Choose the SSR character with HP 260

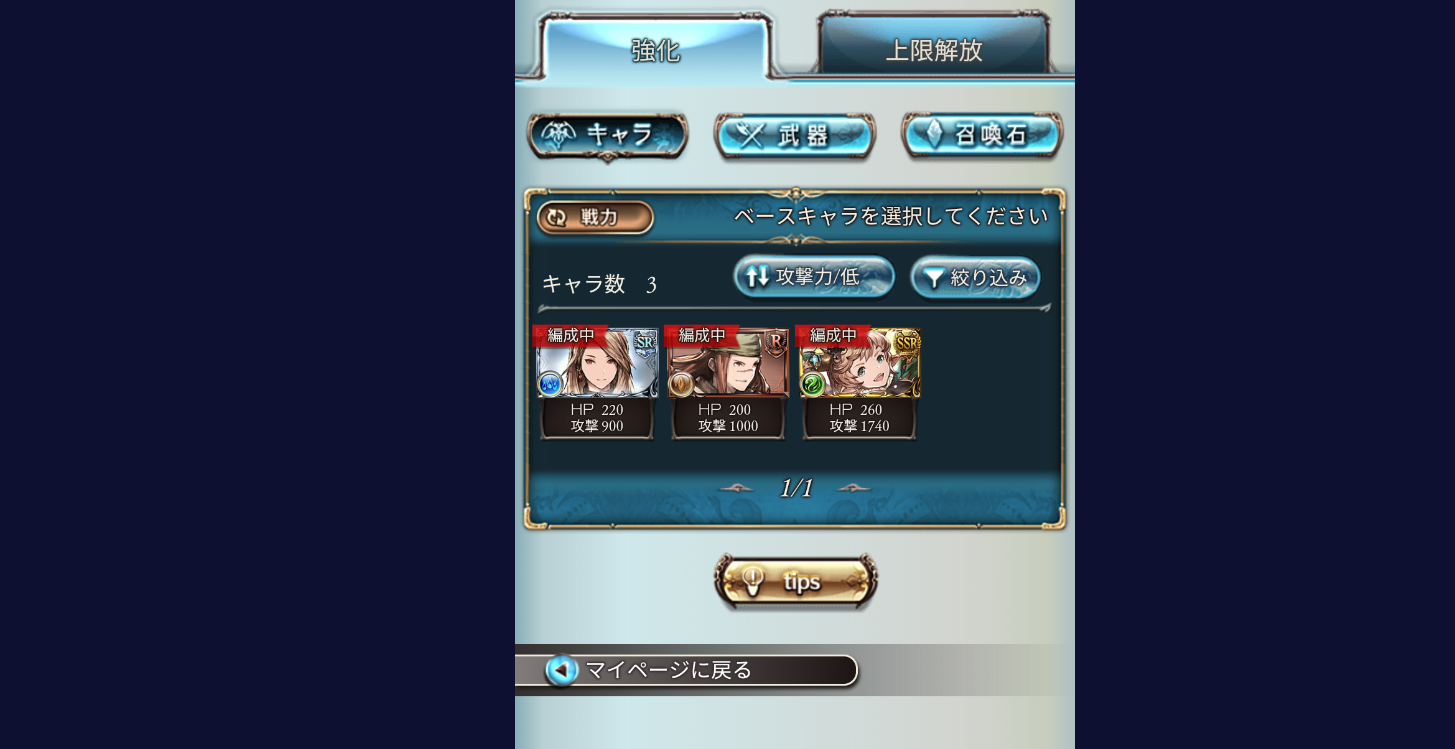click(x=859, y=382)
